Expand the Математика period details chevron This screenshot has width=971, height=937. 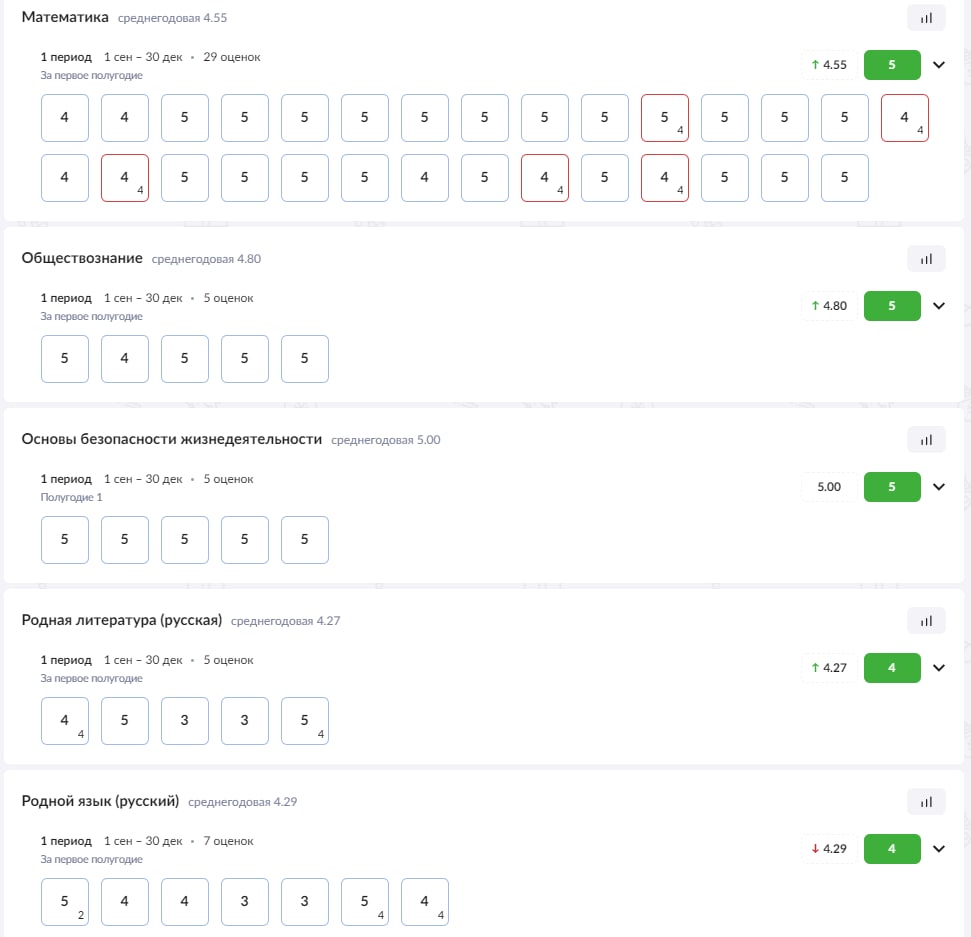pyautogui.click(x=939, y=64)
